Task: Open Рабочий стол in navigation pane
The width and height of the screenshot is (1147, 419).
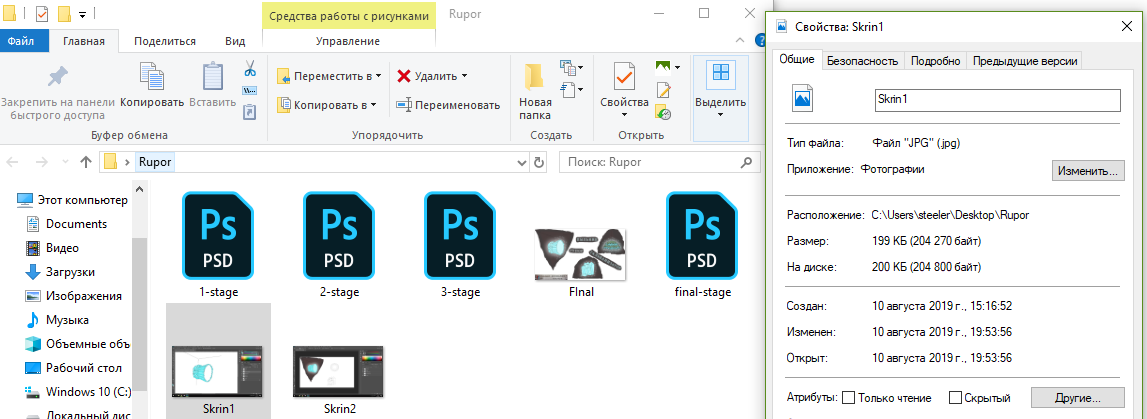Action: (x=73, y=368)
